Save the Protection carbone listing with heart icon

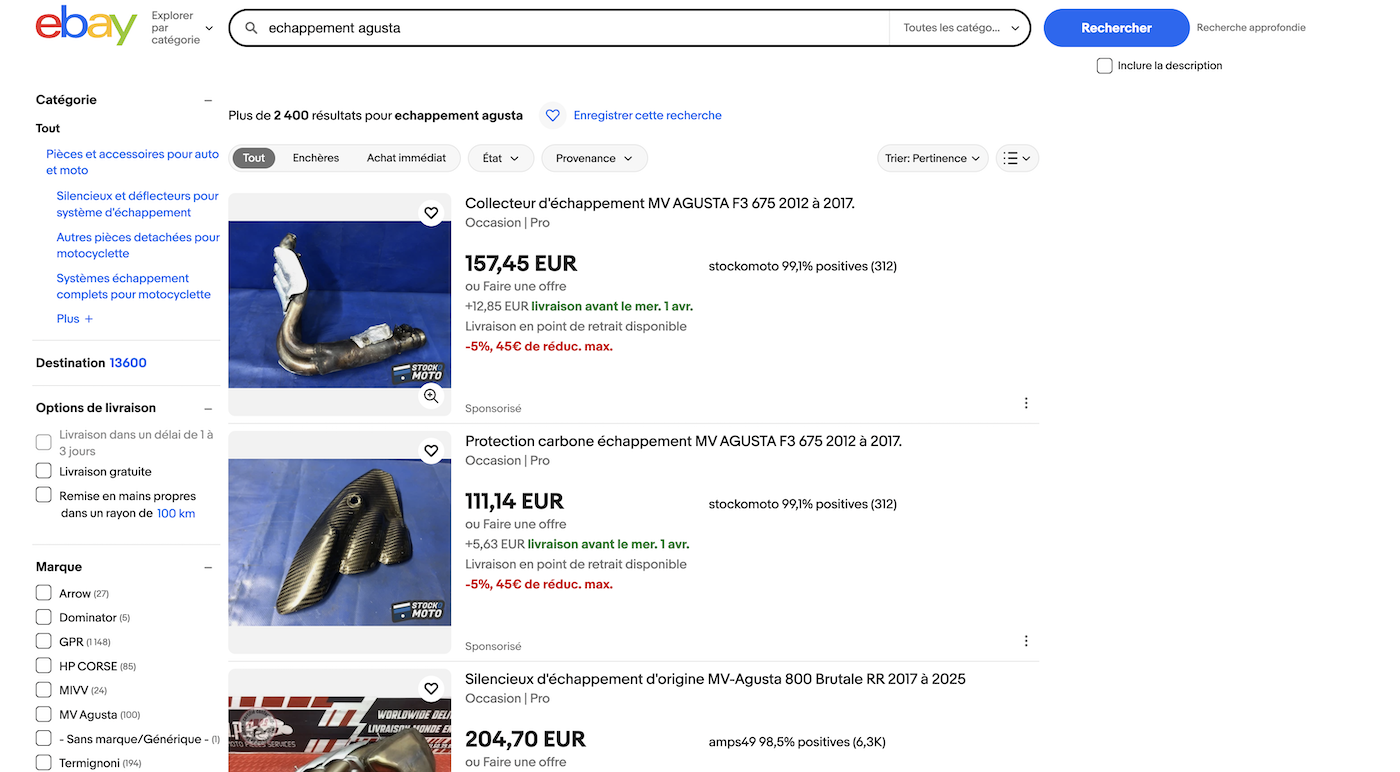(x=431, y=451)
